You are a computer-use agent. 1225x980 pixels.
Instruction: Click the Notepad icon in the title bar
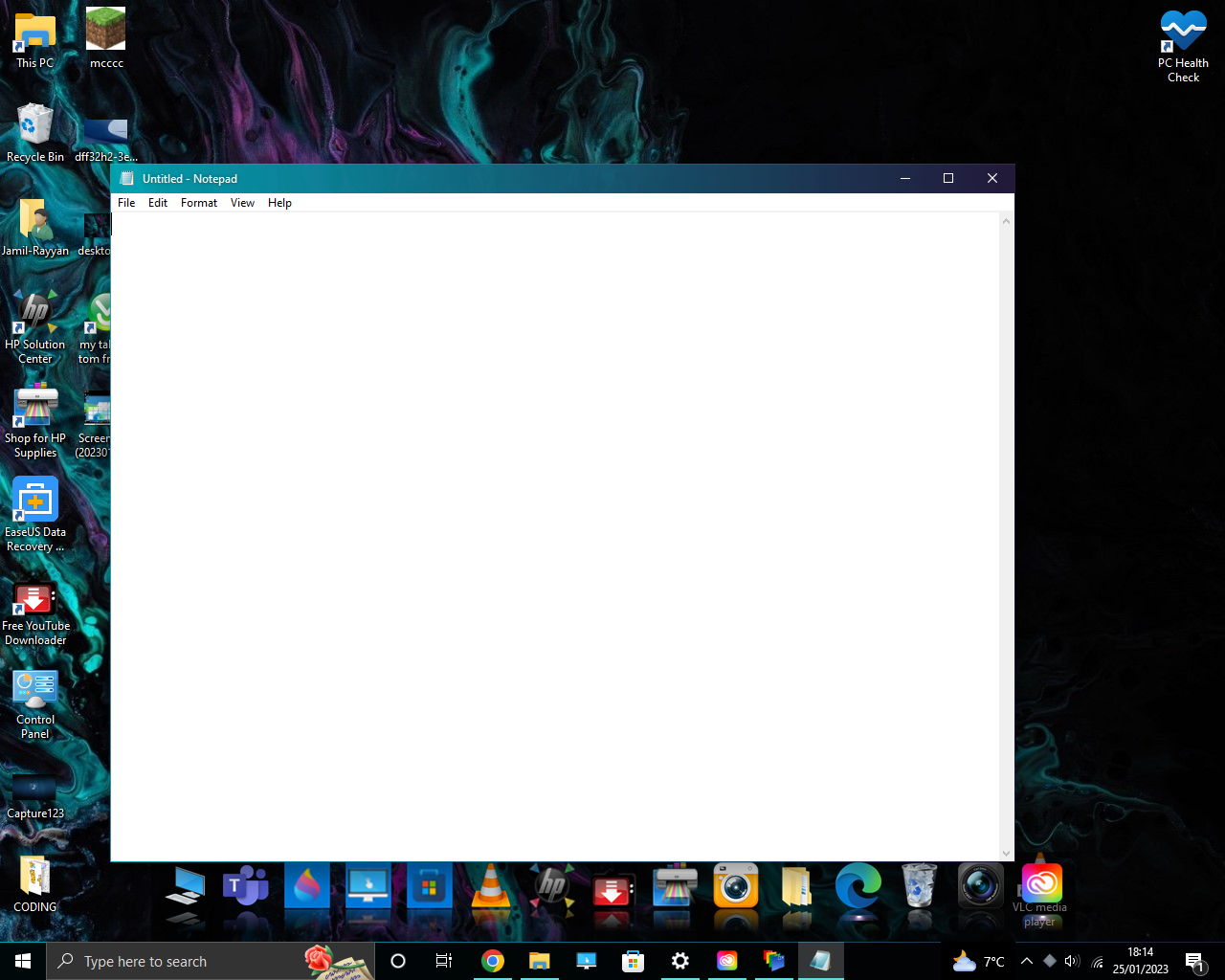click(127, 179)
